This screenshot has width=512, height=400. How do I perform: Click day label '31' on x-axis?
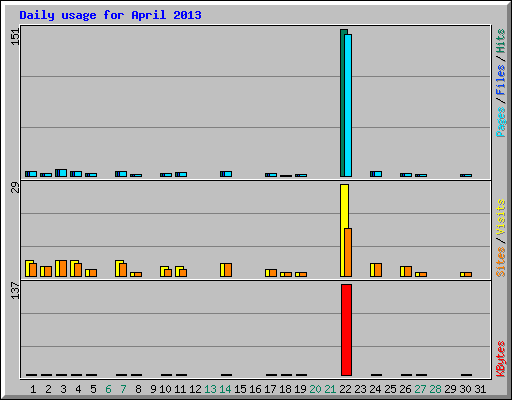pyautogui.click(x=480, y=389)
